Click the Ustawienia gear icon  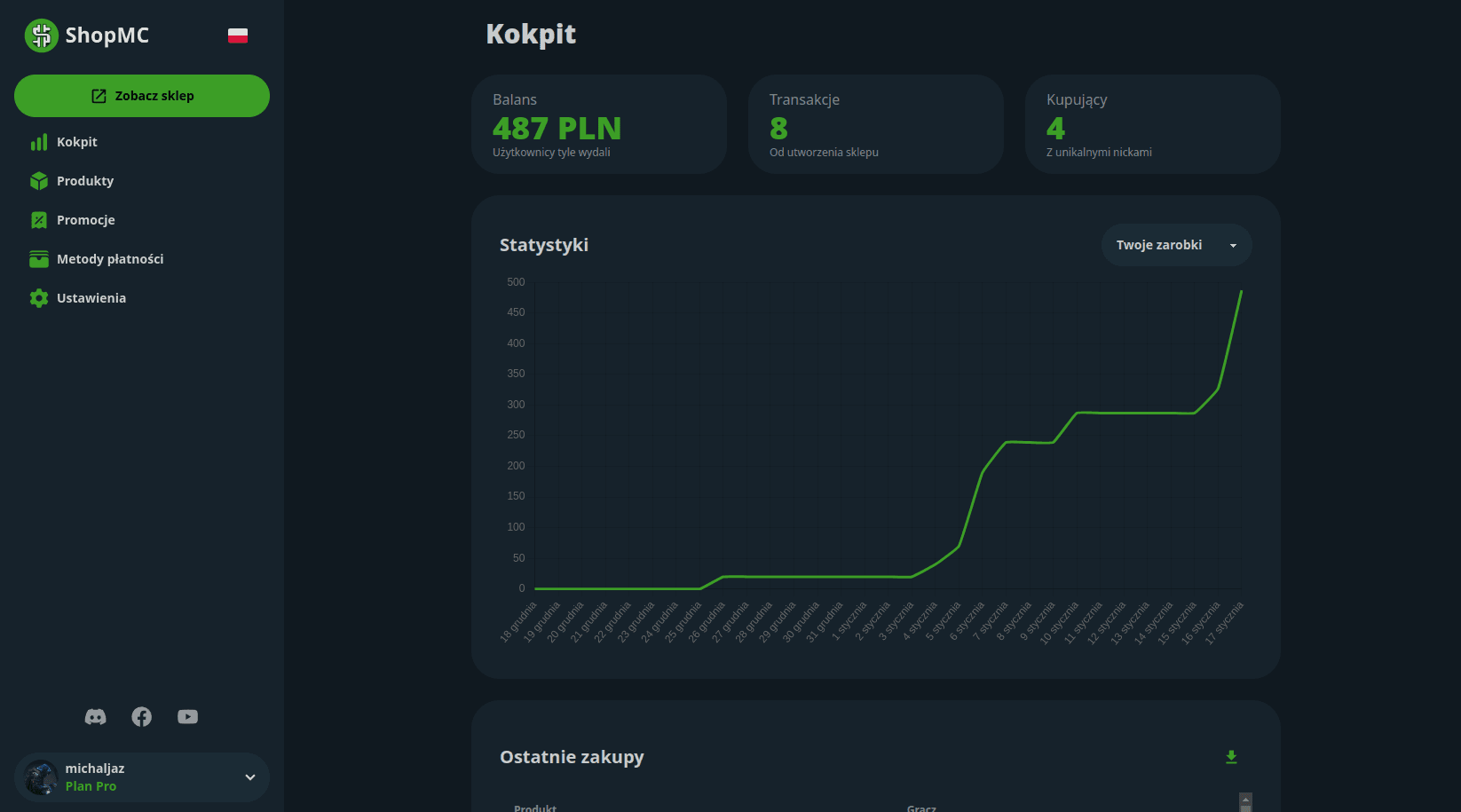tap(39, 298)
